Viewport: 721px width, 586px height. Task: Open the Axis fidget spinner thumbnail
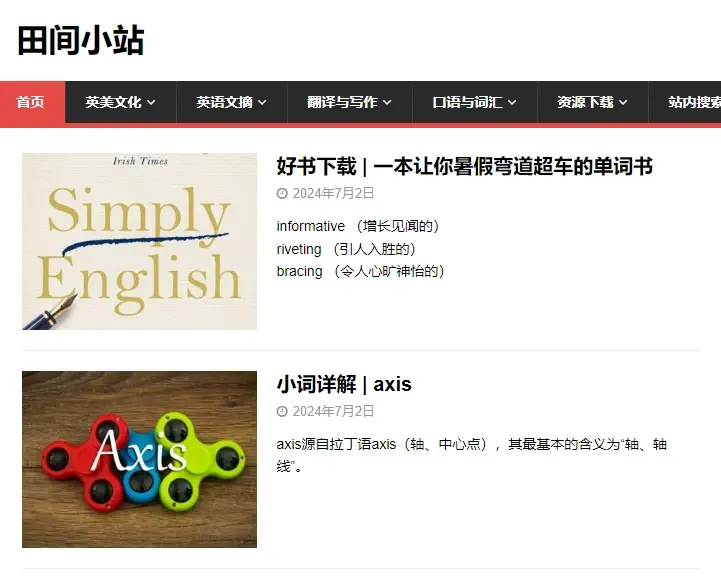139,459
